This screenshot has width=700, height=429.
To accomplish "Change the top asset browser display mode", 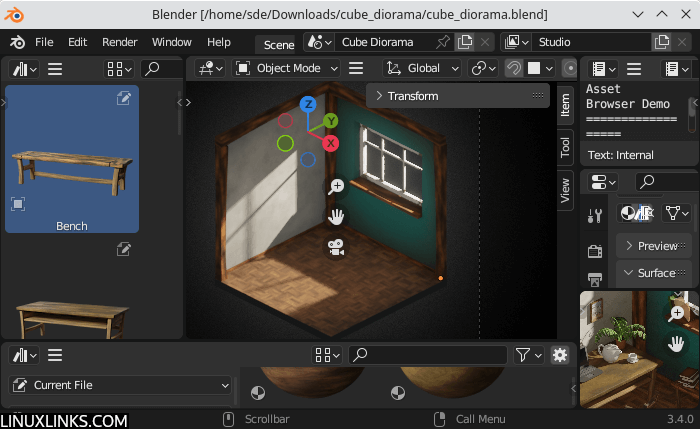I will click(x=119, y=69).
